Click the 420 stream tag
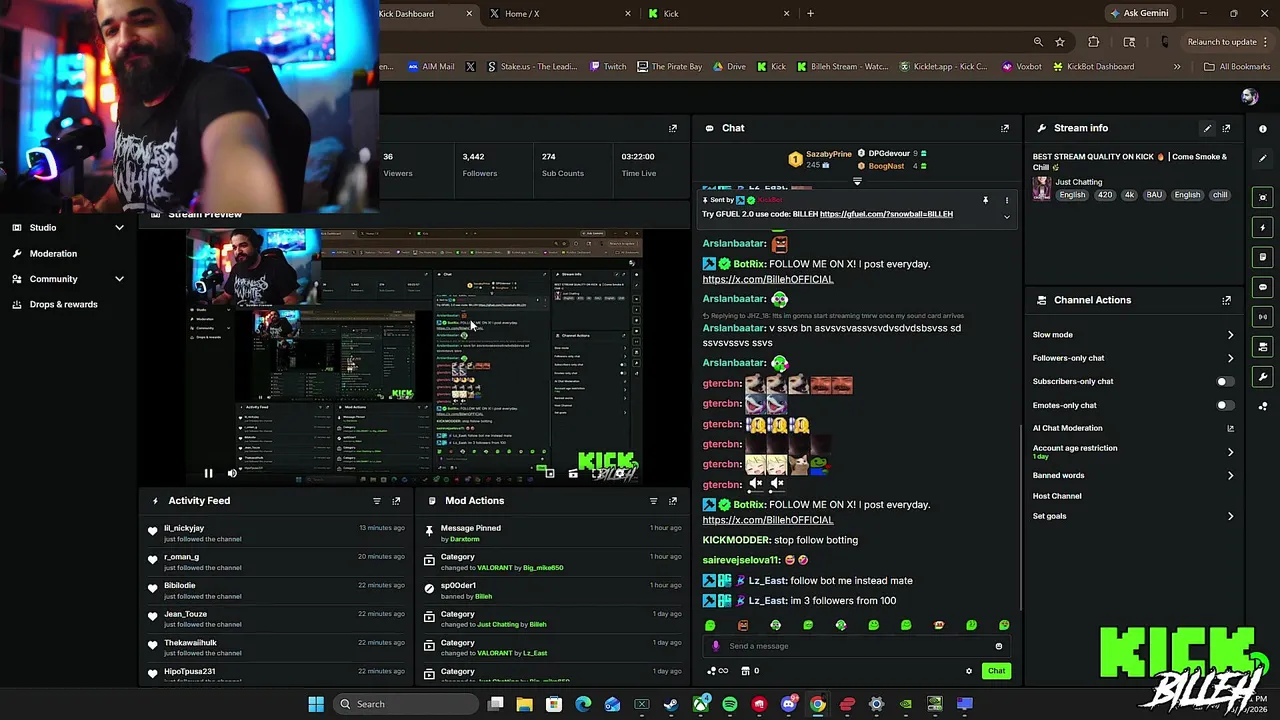The image size is (1280, 720). (1104, 195)
